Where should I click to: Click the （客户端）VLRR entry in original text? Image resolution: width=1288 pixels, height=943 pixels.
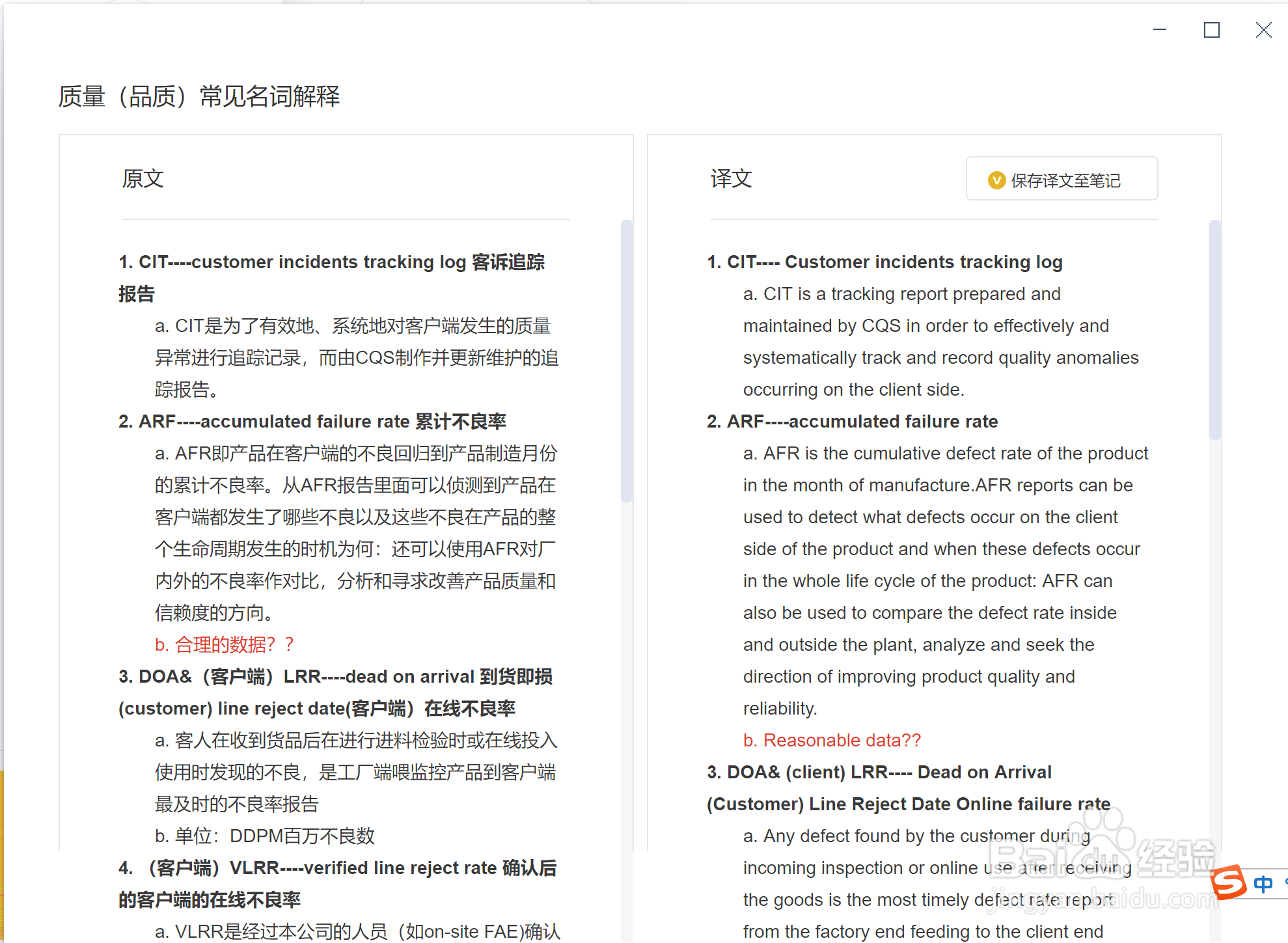[338, 868]
